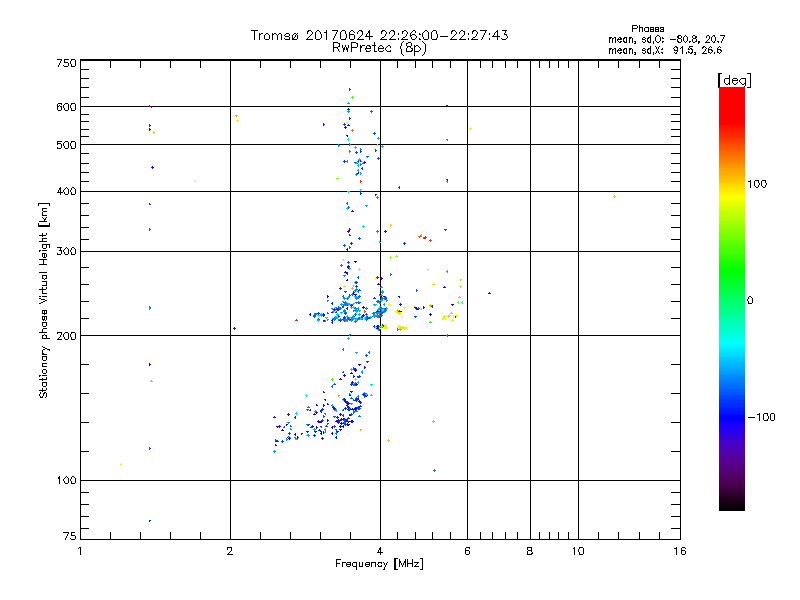Click the x-axis tick label '1'
Viewport: 800px width, 600px height.
pos(80,551)
